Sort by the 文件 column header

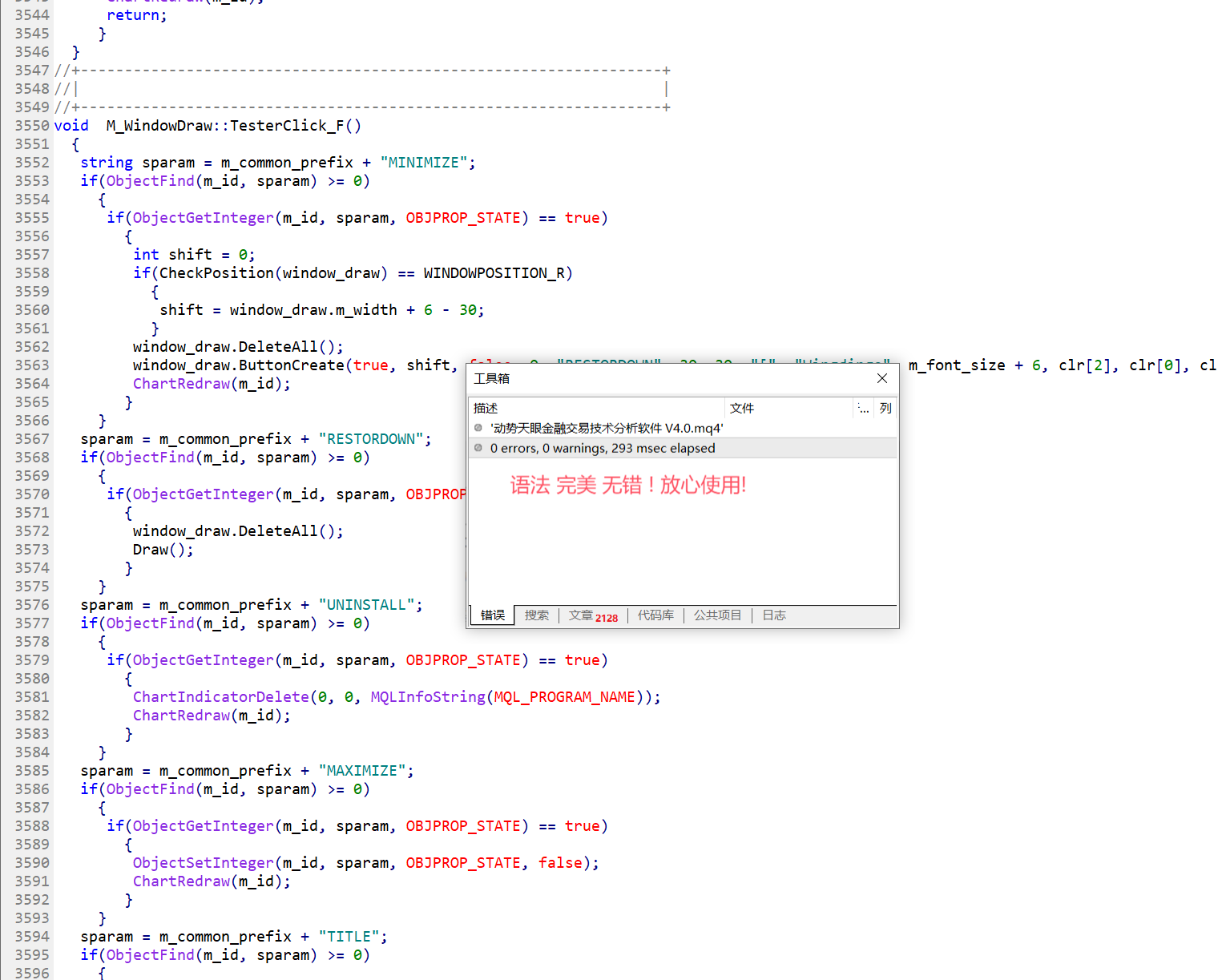coord(789,408)
